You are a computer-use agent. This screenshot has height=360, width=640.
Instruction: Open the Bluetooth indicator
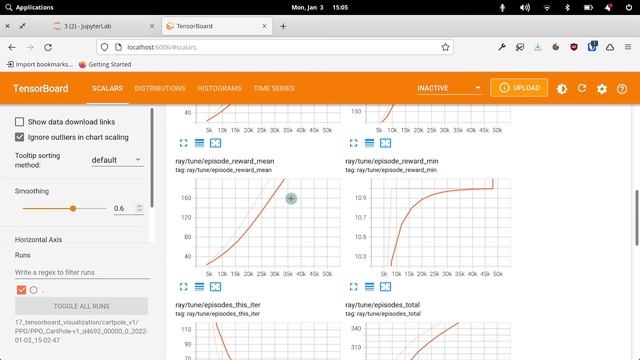click(567, 7)
